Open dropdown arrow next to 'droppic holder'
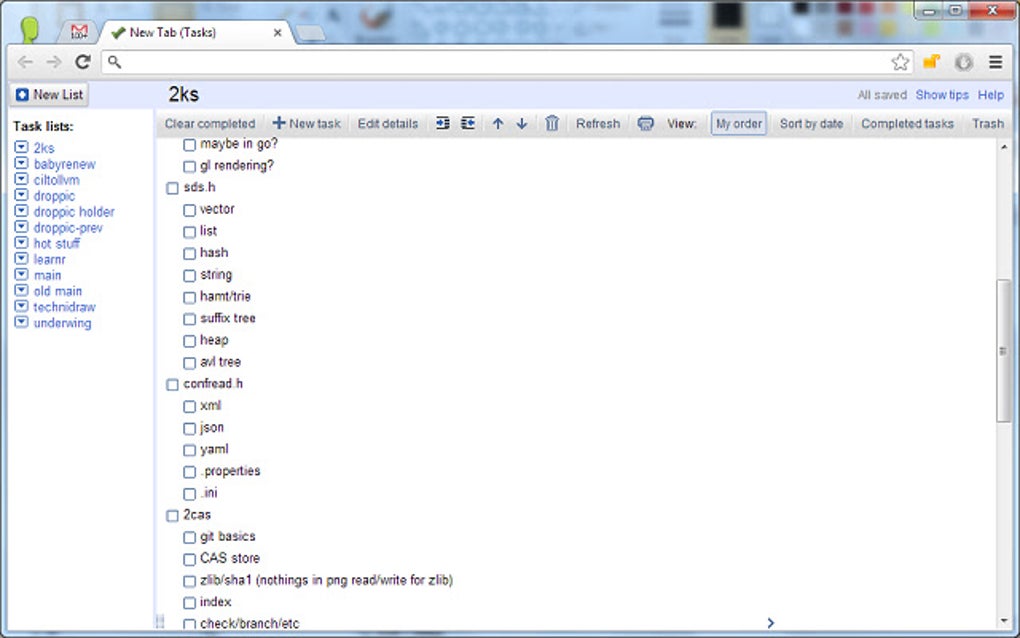 [x=21, y=211]
